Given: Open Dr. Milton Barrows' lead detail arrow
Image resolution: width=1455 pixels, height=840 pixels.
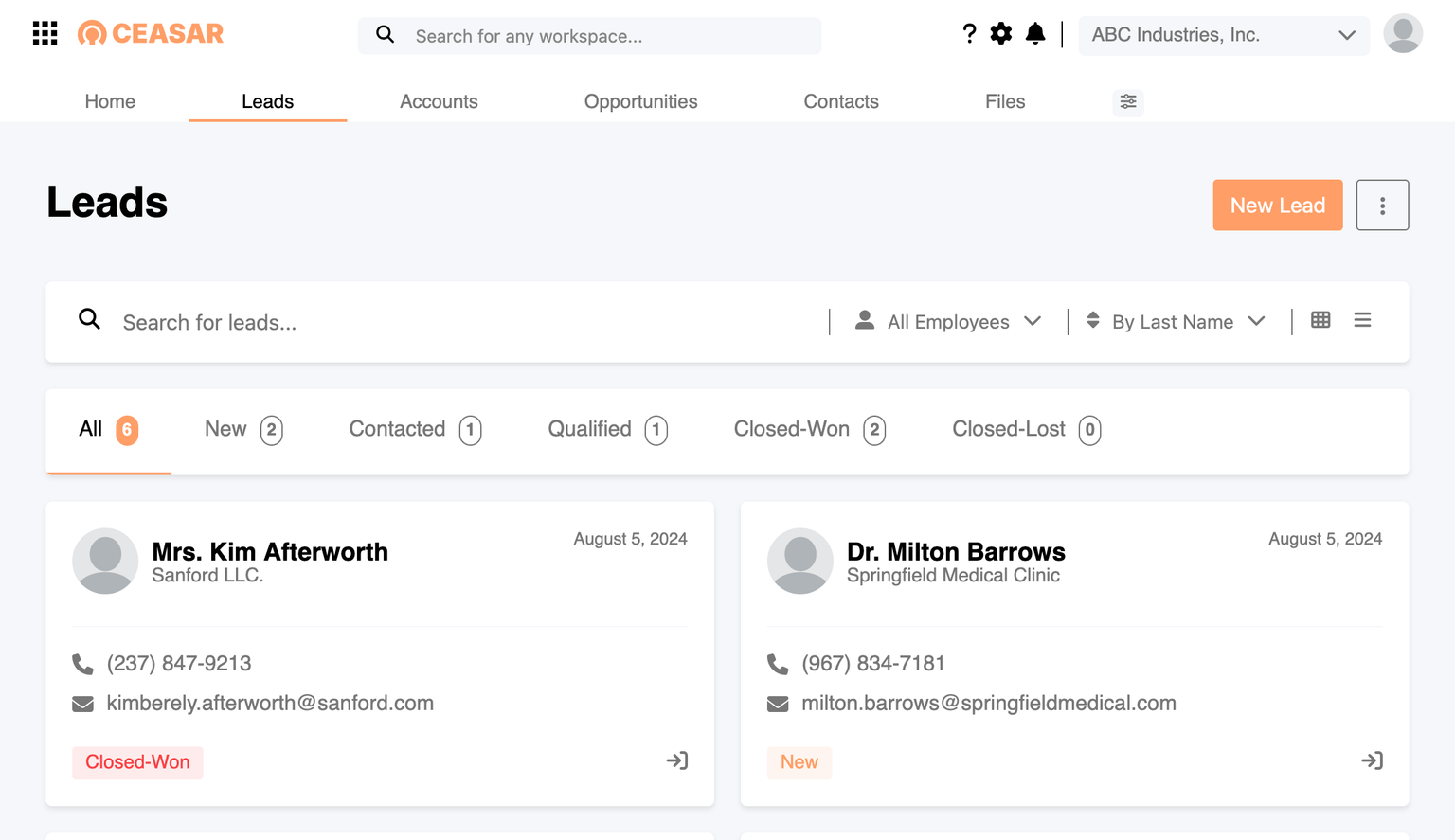Looking at the screenshot, I should click(1372, 760).
